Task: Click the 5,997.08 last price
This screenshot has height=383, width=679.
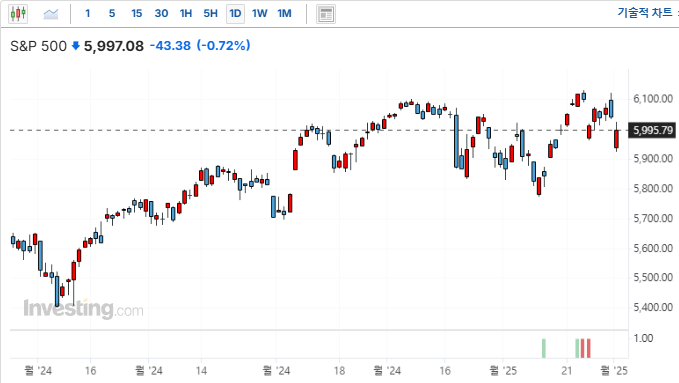Action: pos(113,46)
